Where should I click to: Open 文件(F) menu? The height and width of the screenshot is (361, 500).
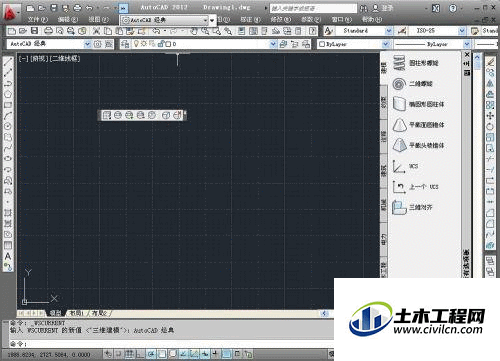[x=38, y=20]
